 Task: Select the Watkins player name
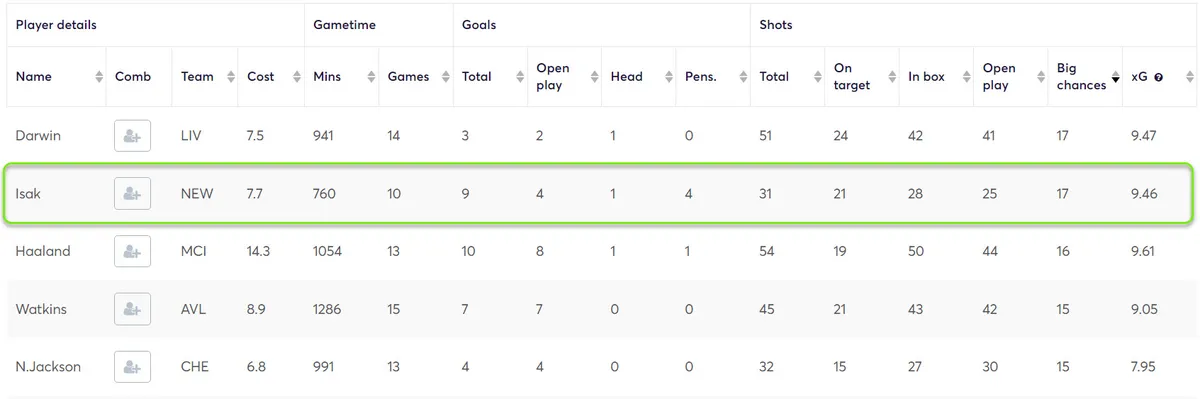pyautogui.click(x=41, y=309)
